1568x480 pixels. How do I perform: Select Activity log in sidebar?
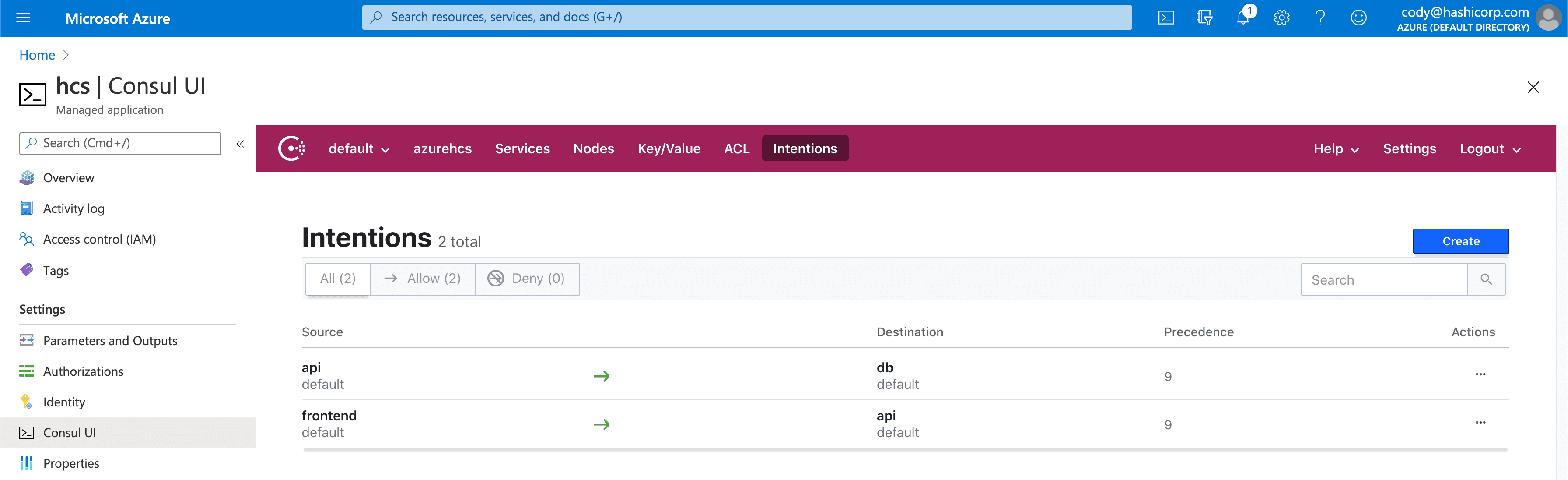[73, 208]
